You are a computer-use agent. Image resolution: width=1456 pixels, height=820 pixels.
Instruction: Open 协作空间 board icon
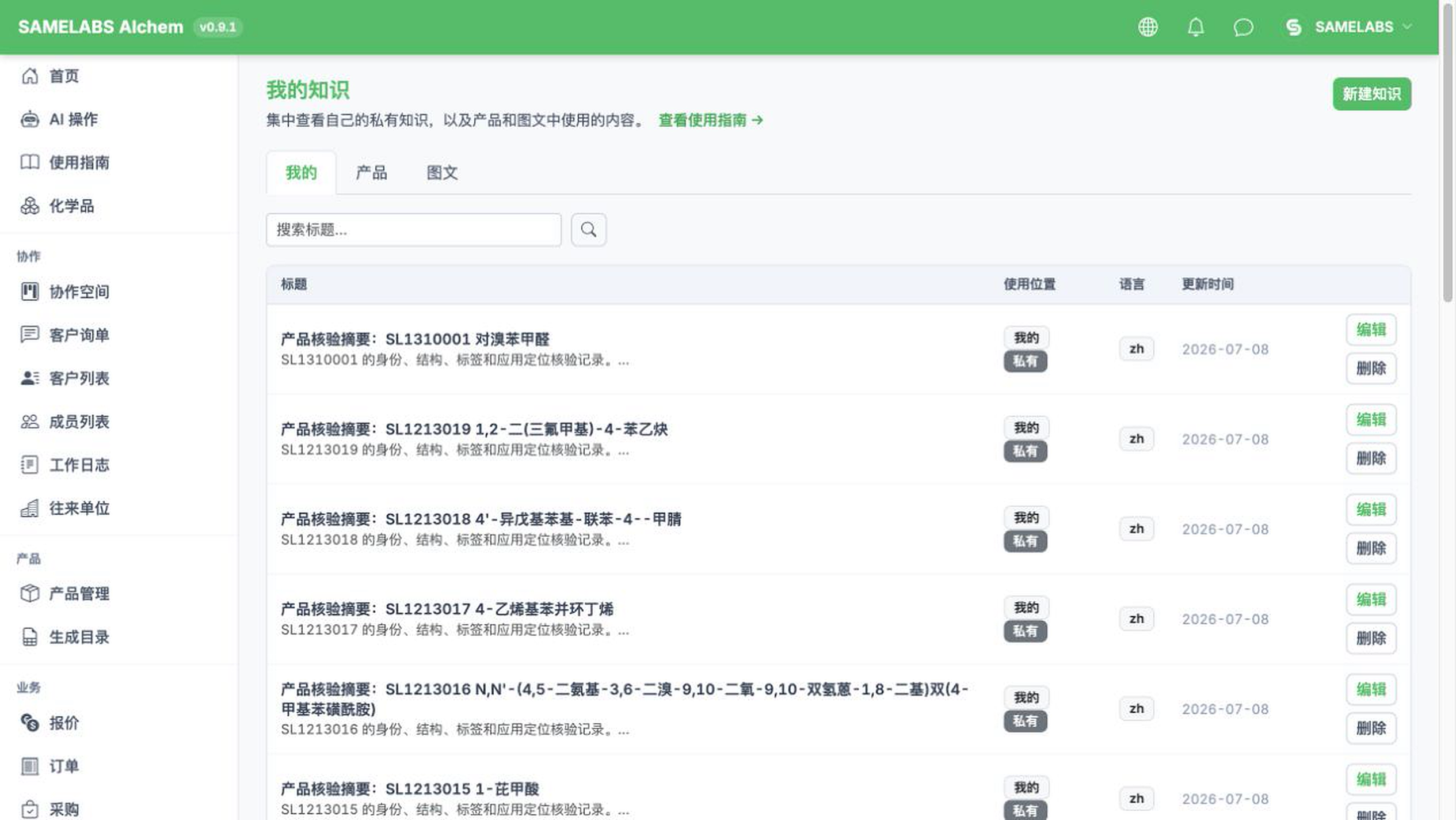[x=30, y=291]
